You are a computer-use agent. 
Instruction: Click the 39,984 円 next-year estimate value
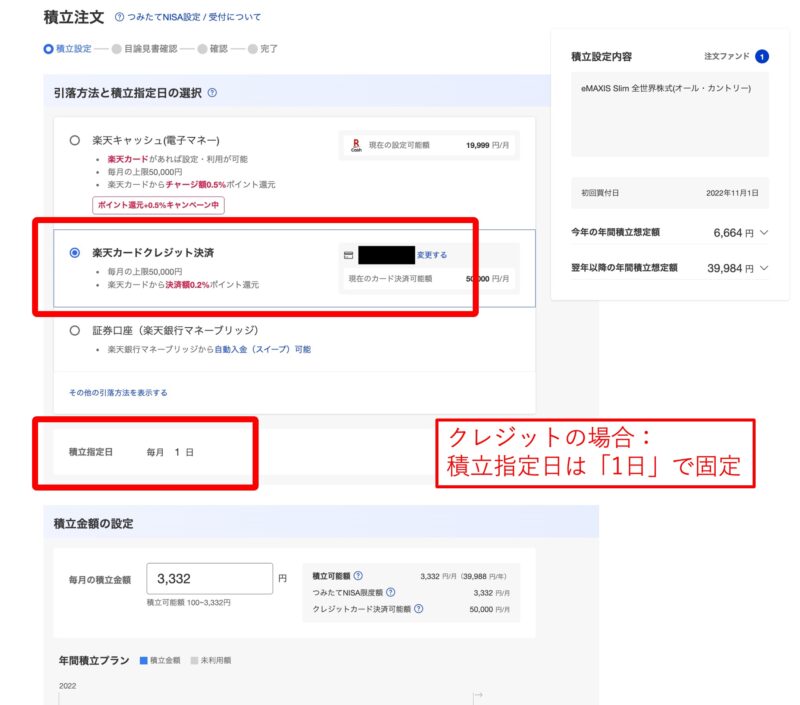730,268
